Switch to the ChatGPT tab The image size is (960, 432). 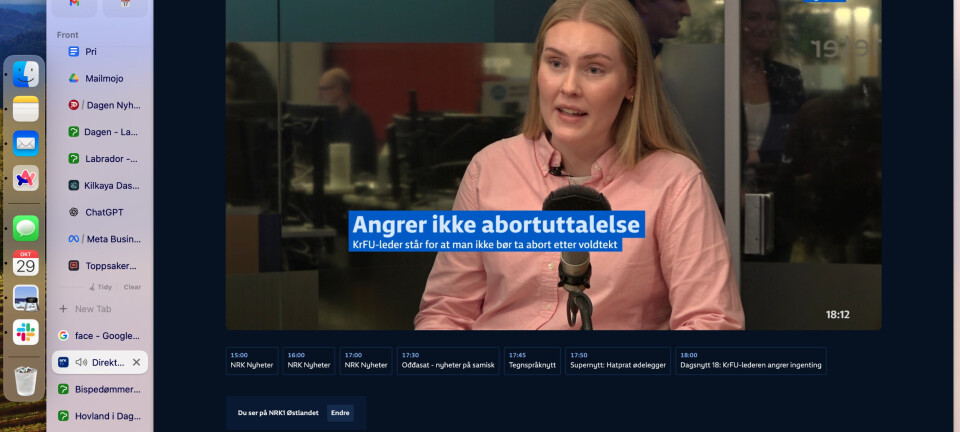tap(100, 212)
